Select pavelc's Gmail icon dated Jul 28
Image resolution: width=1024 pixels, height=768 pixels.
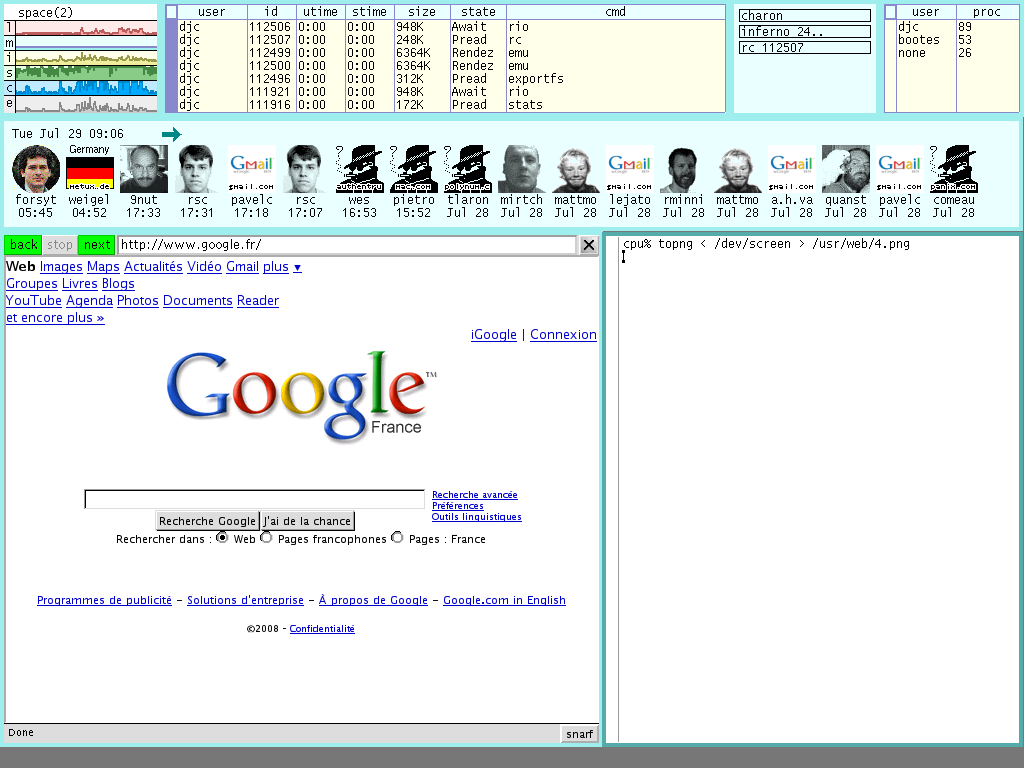pos(899,168)
